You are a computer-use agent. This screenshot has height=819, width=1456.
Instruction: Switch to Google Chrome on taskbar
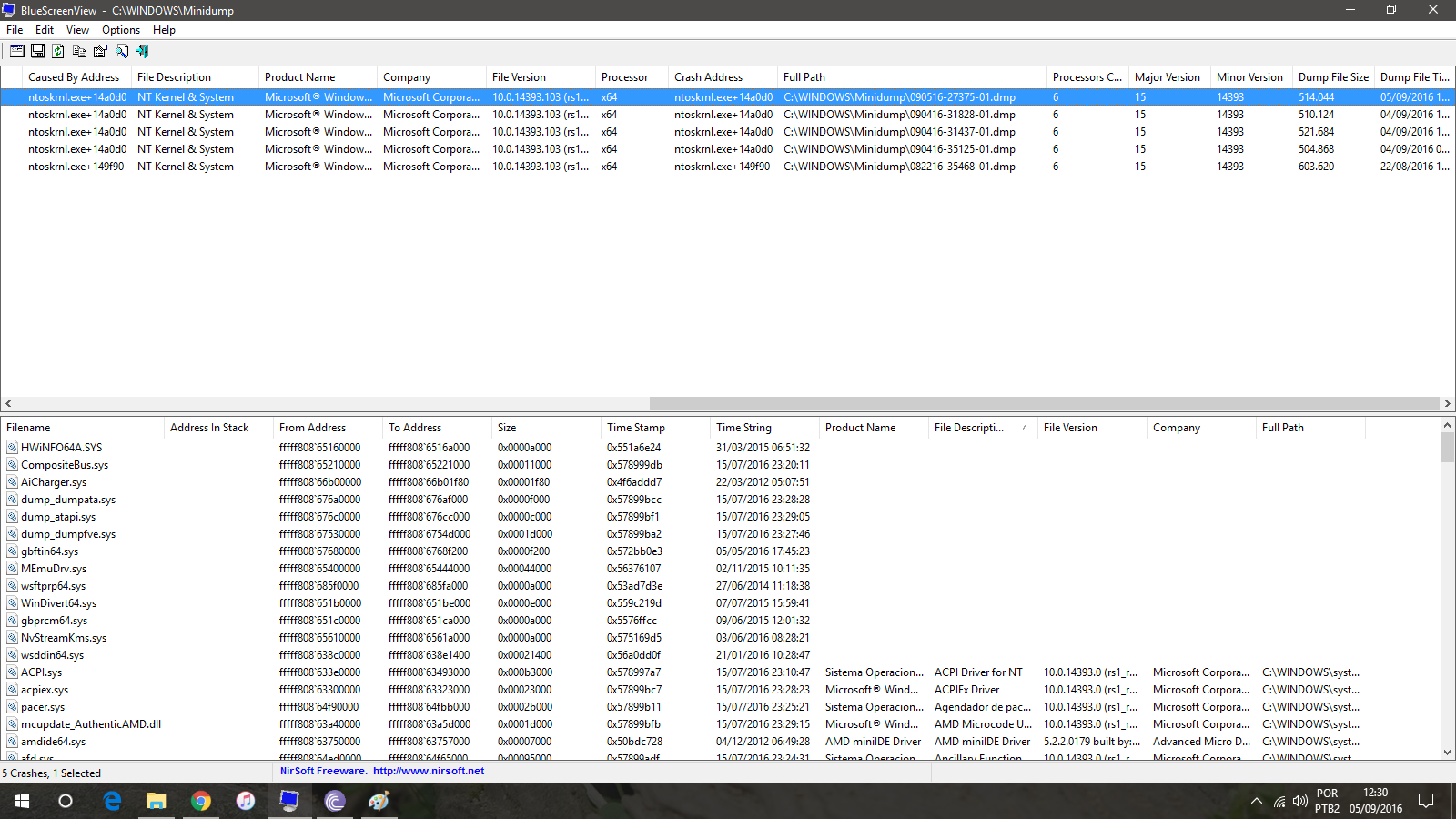click(201, 801)
